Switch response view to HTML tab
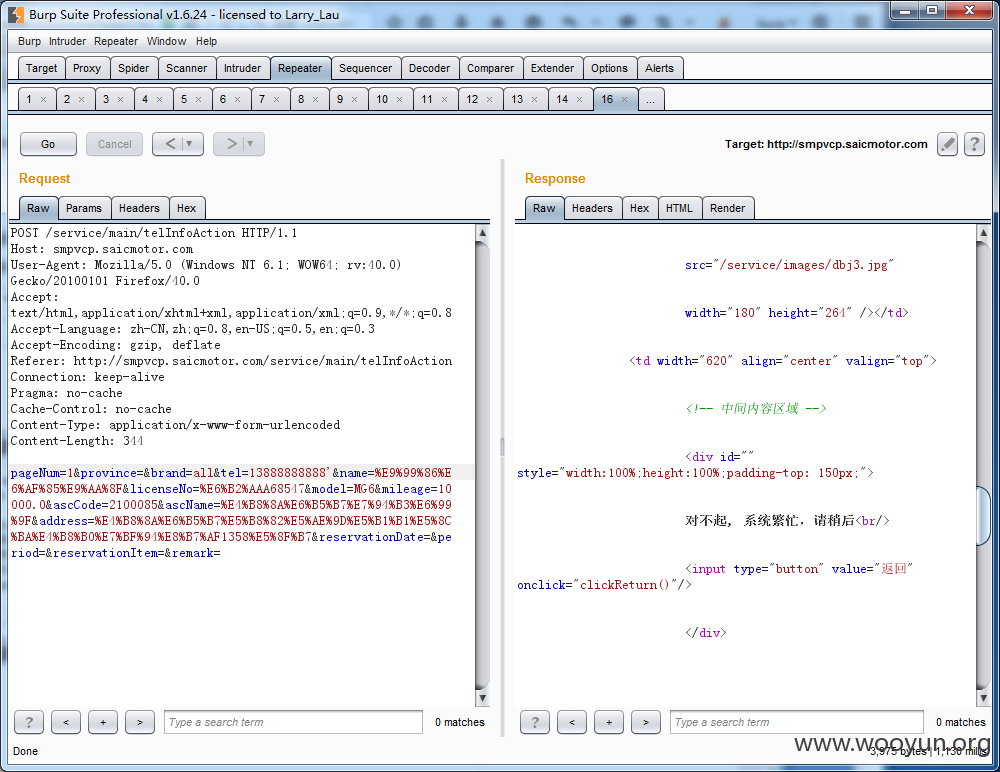The width and height of the screenshot is (1000, 772). (679, 208)
